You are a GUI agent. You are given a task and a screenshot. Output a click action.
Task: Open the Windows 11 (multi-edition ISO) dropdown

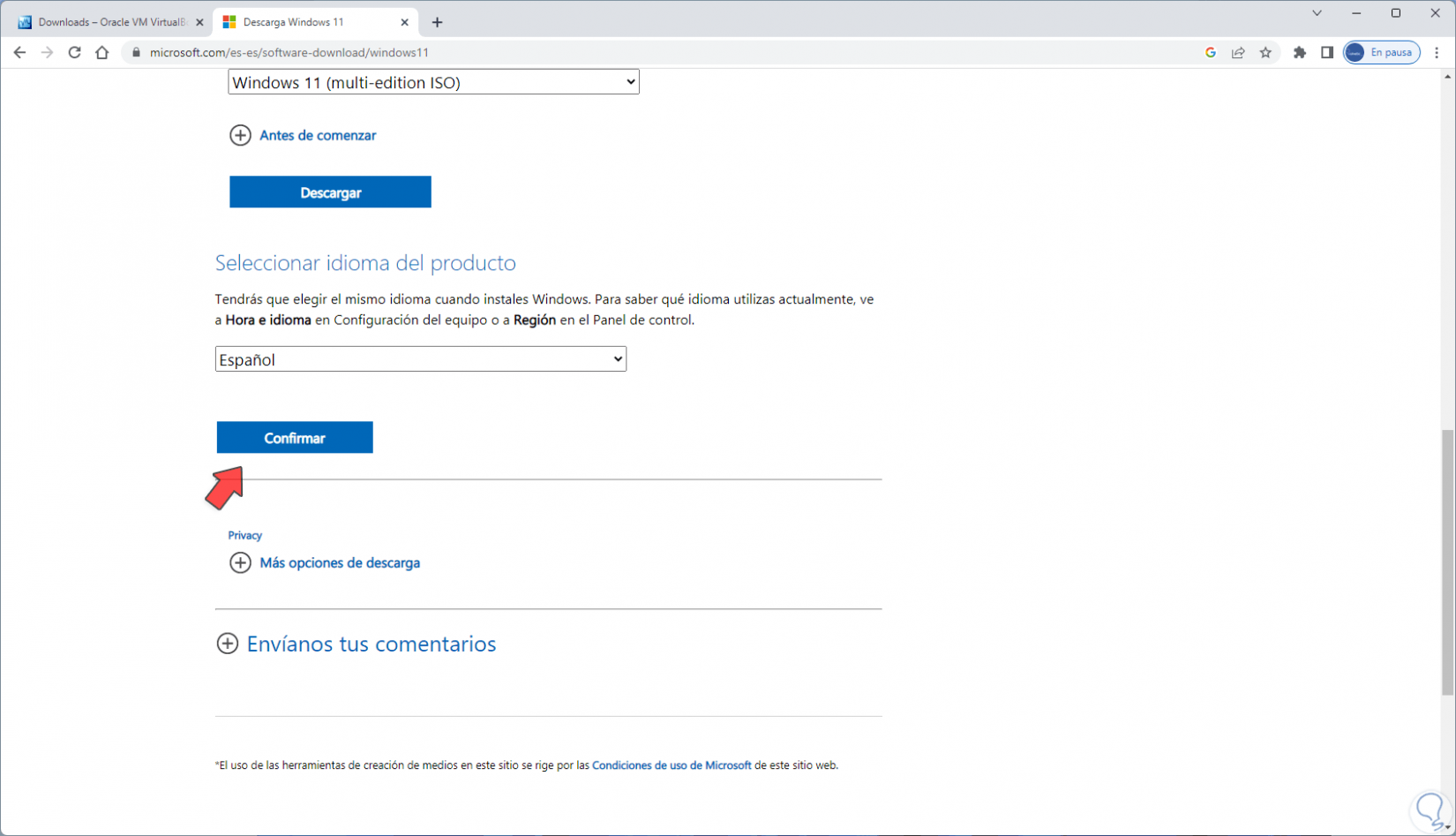(433, 82)
